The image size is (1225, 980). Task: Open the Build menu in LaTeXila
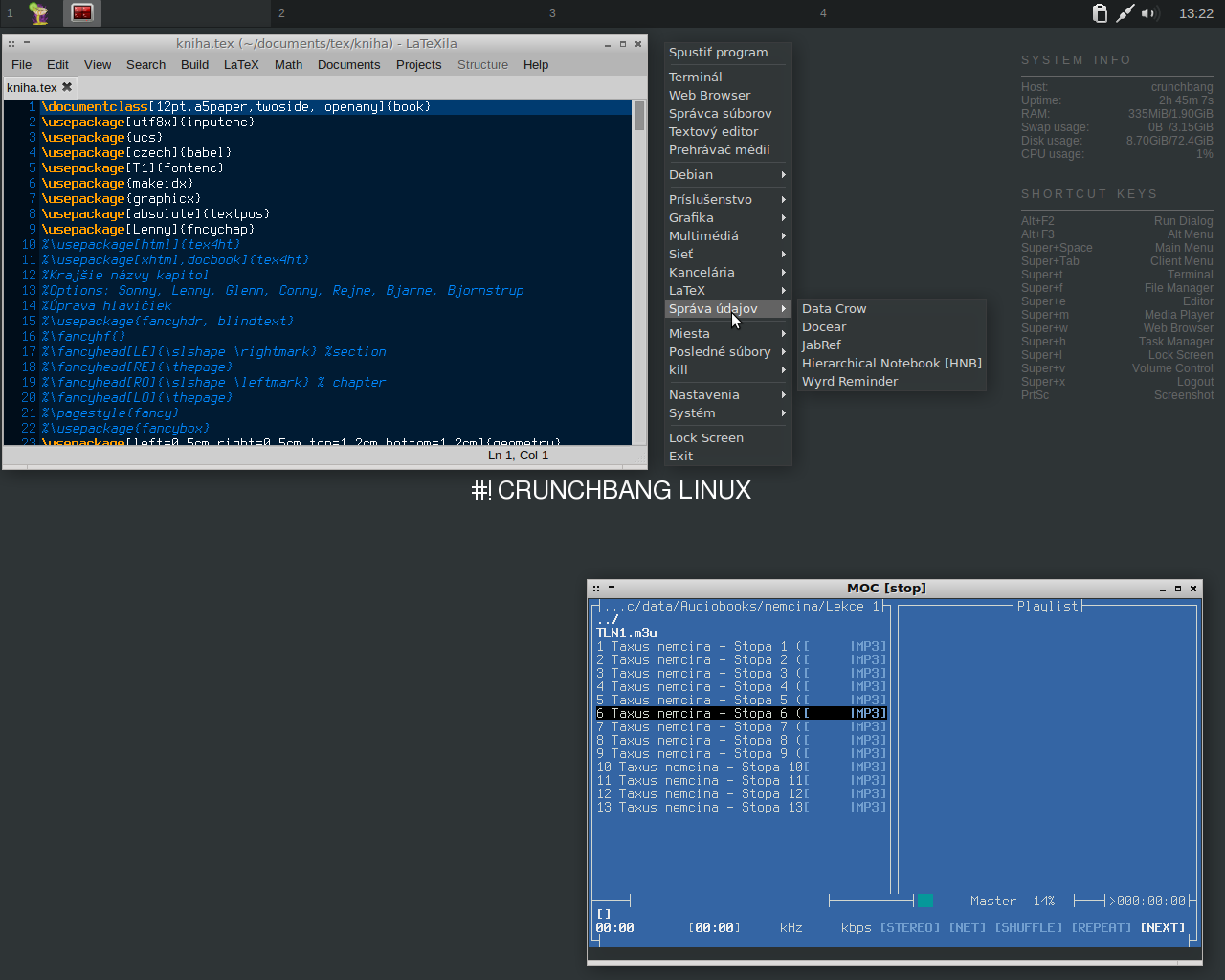[194, 65]
